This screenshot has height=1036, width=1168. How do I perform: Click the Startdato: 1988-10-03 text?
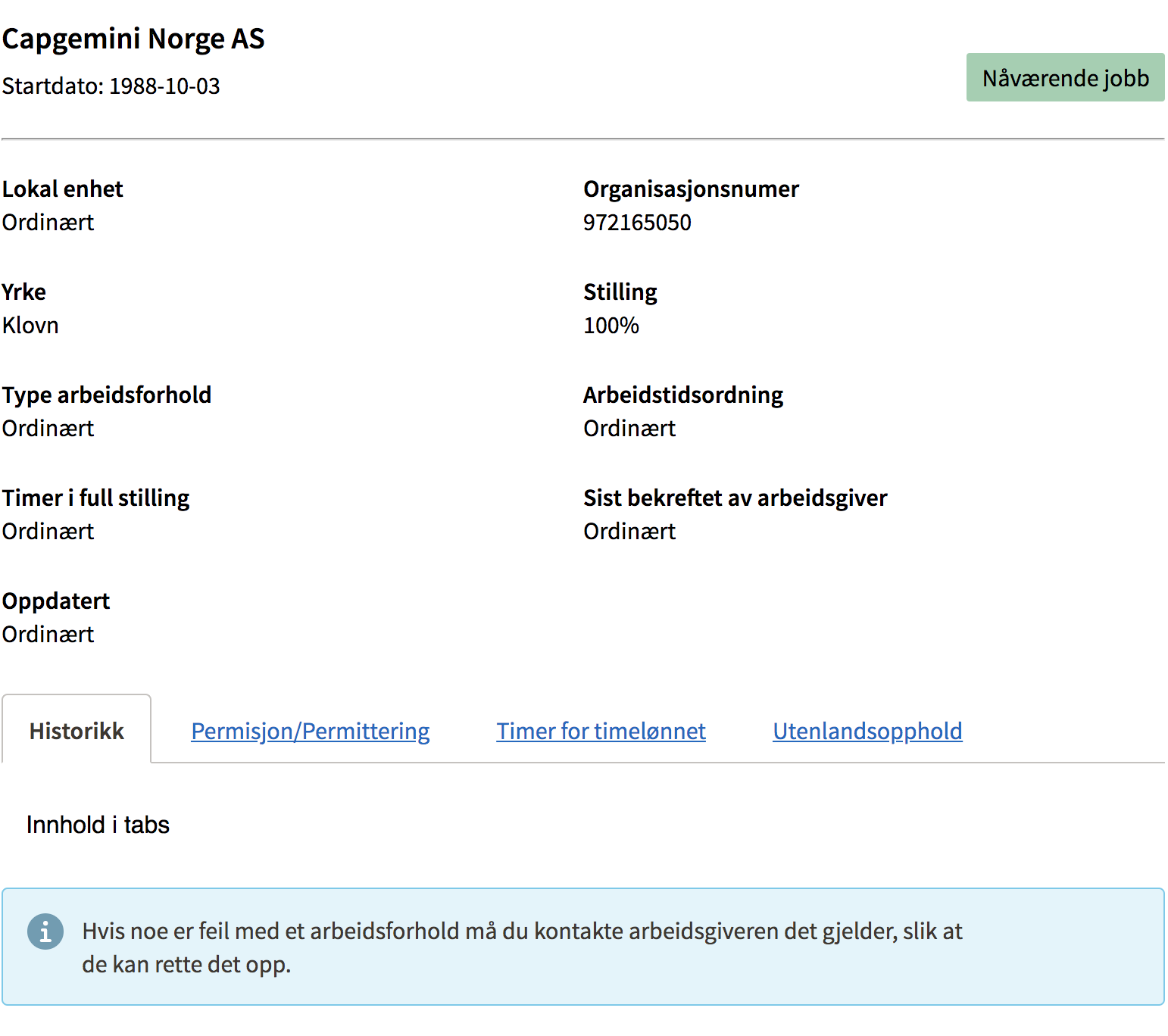pyautogui.click(x=111, y=86)
